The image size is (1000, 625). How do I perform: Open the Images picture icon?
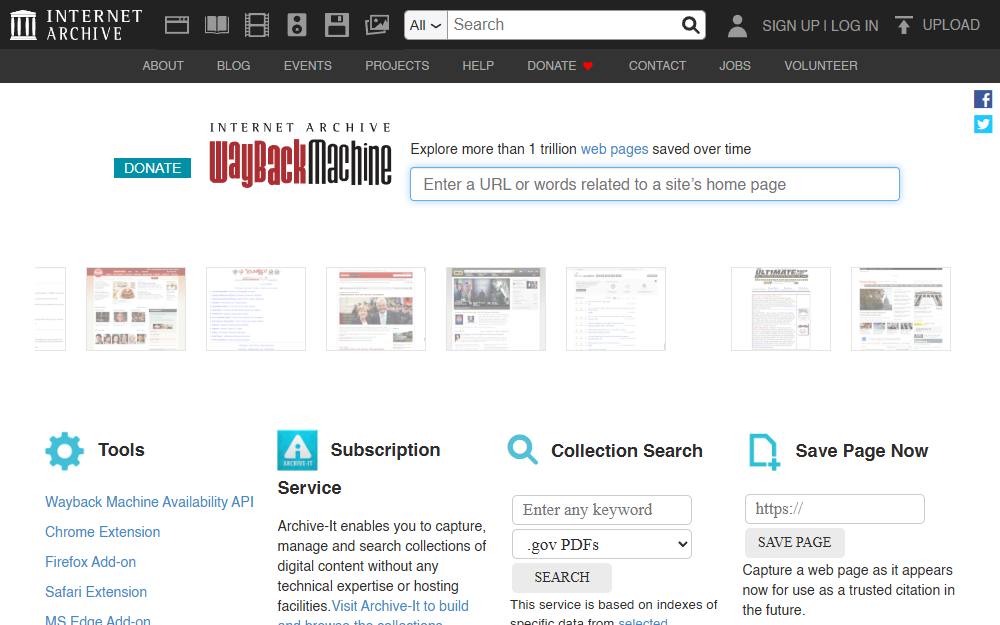(377, 25)
